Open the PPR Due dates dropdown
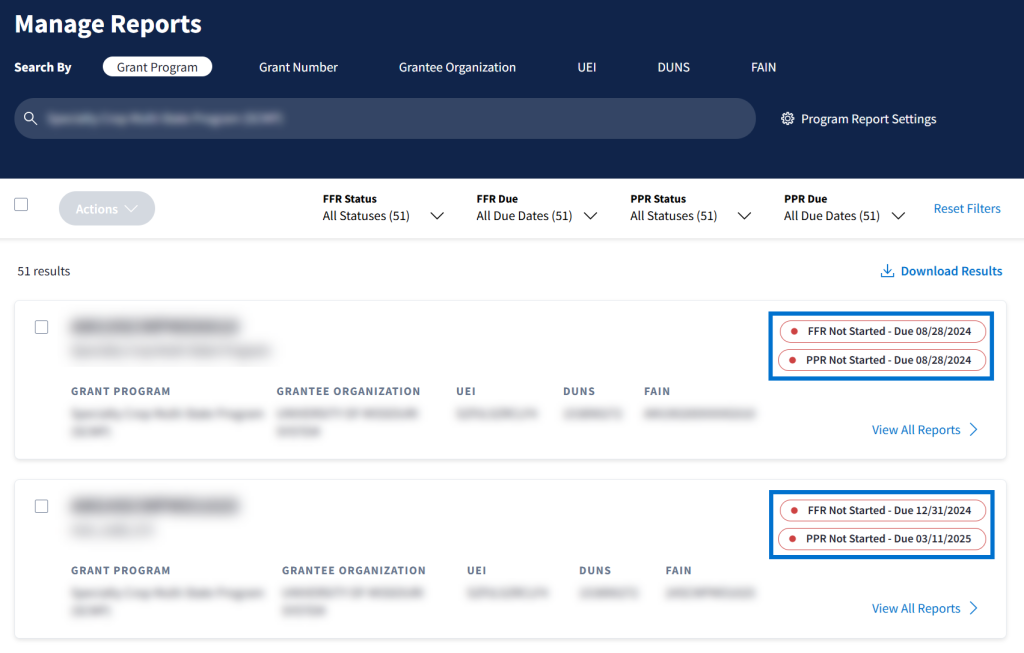 coord(897,216)
